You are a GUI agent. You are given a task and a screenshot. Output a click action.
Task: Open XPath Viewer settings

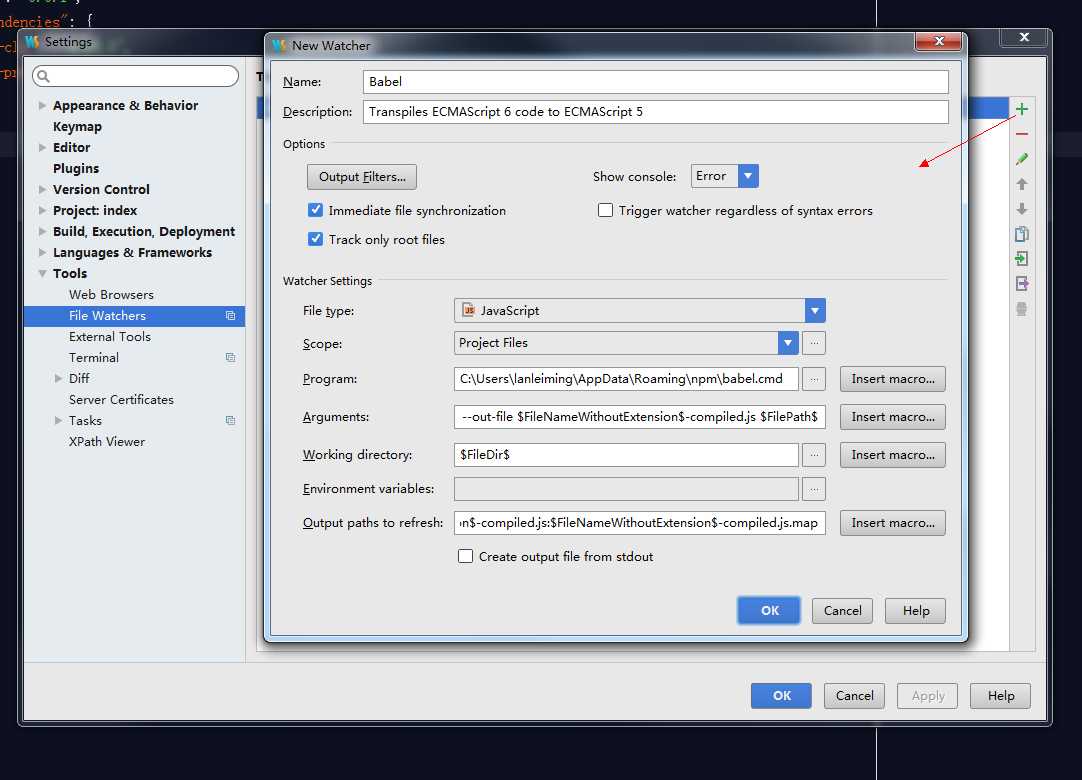pos(107,442)
